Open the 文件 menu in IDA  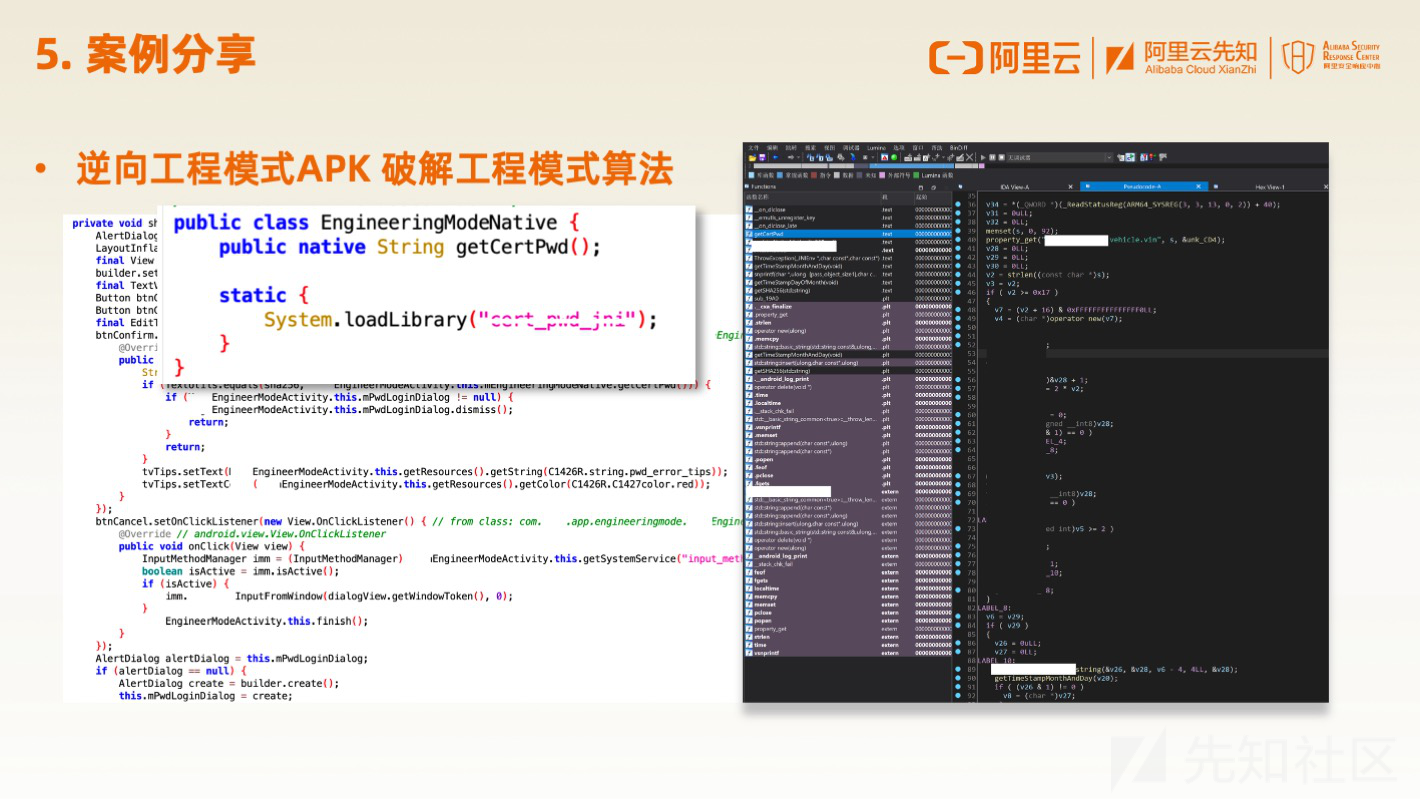tap(754, 147)
